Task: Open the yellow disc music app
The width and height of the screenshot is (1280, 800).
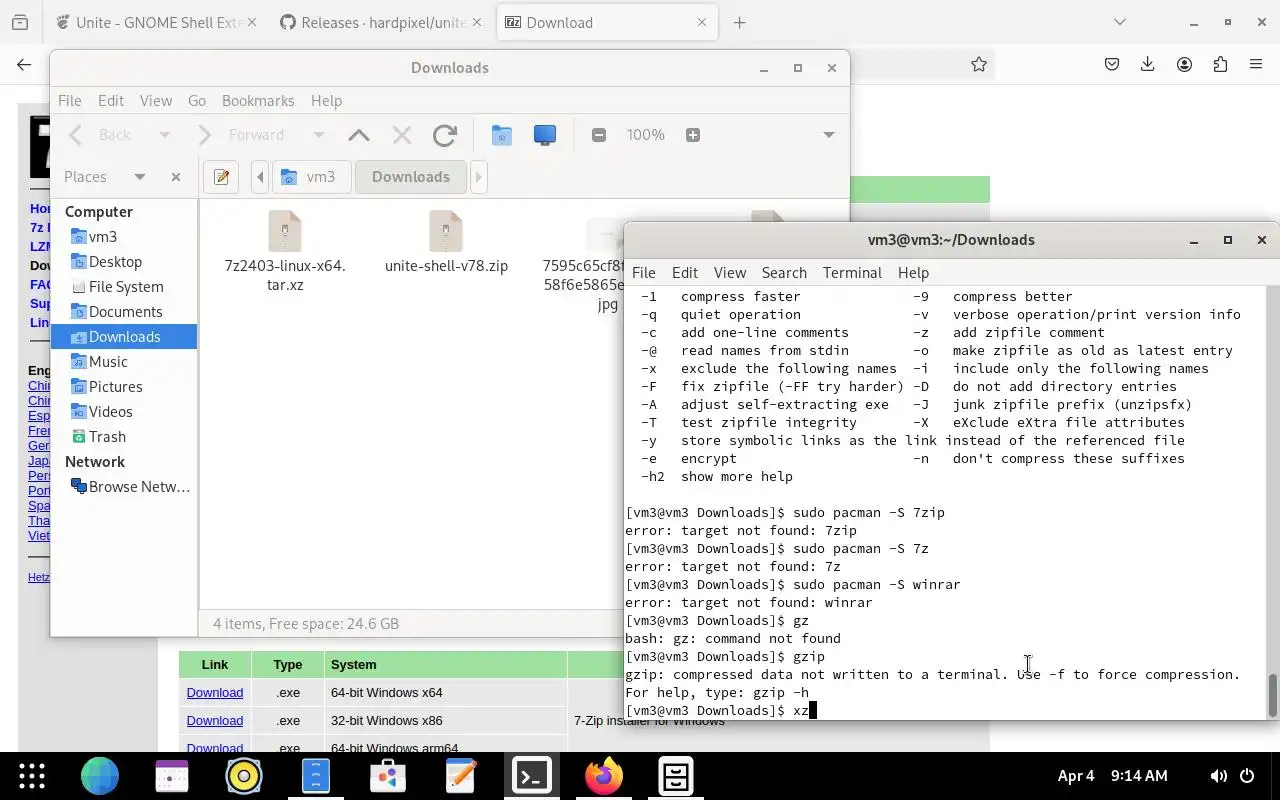Action: pos(244,776)
